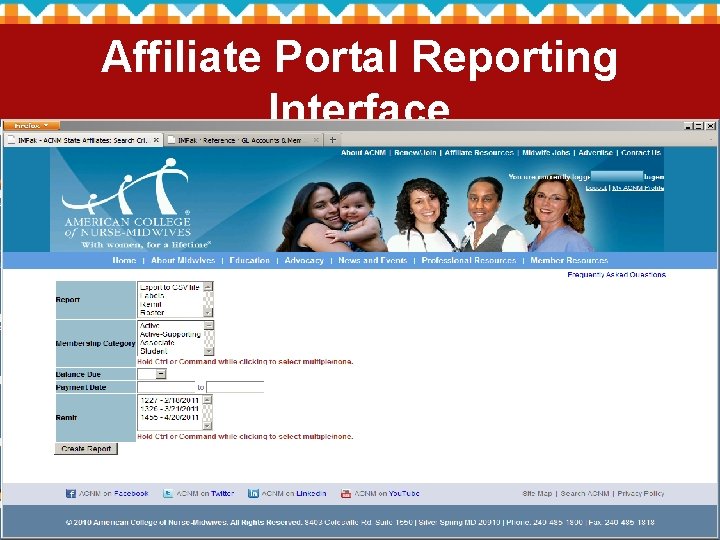Open the Advocacy nav item
The width and height of the screenshot is (720, 540).
(x=304, y=260)
